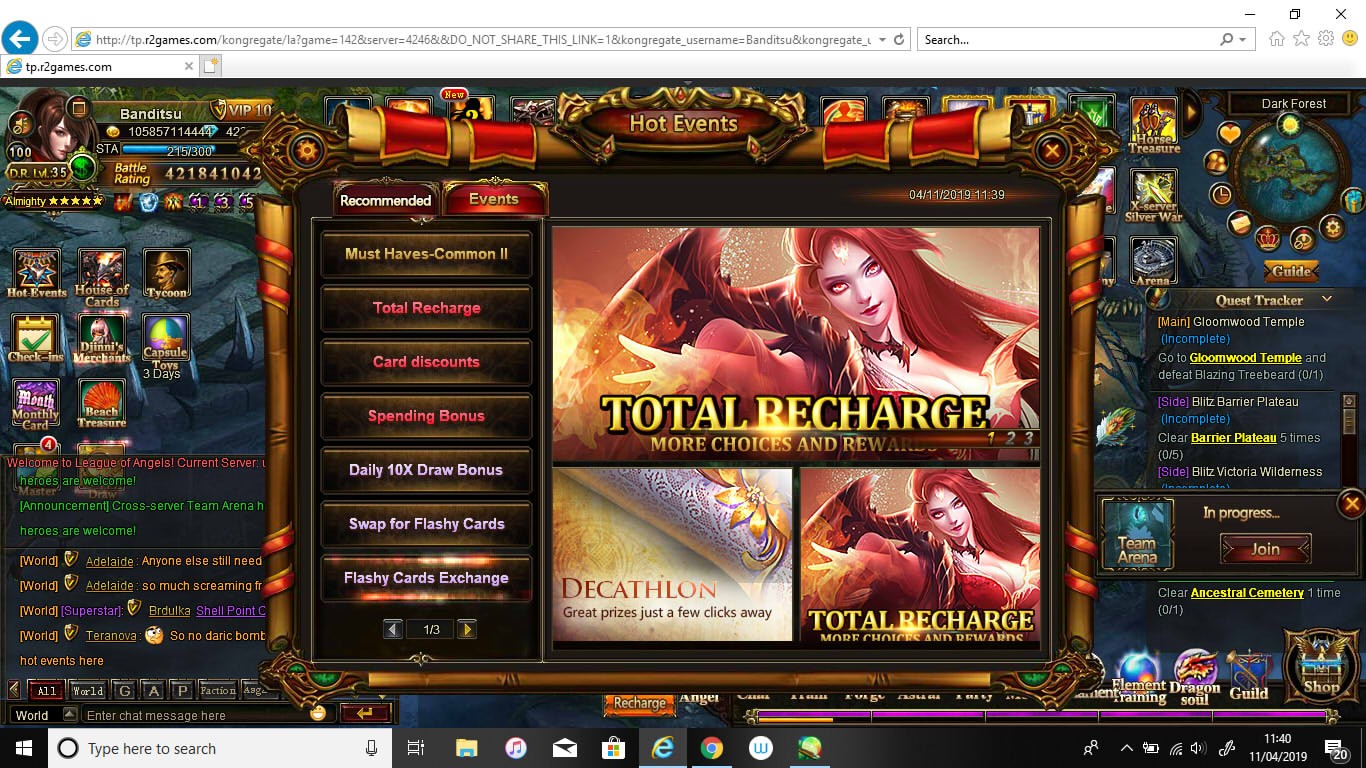The height and width of the screenshot is (768, 1366).
Task: Expand the top icon bar right arrow
Action: click(x=1191, y=112)
